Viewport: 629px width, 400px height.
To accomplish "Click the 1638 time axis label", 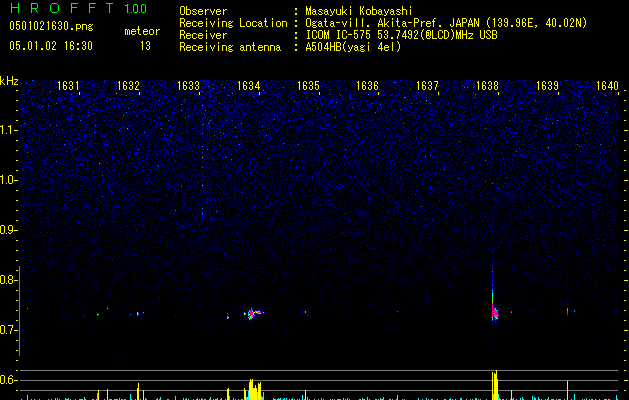I will (487, 86).
